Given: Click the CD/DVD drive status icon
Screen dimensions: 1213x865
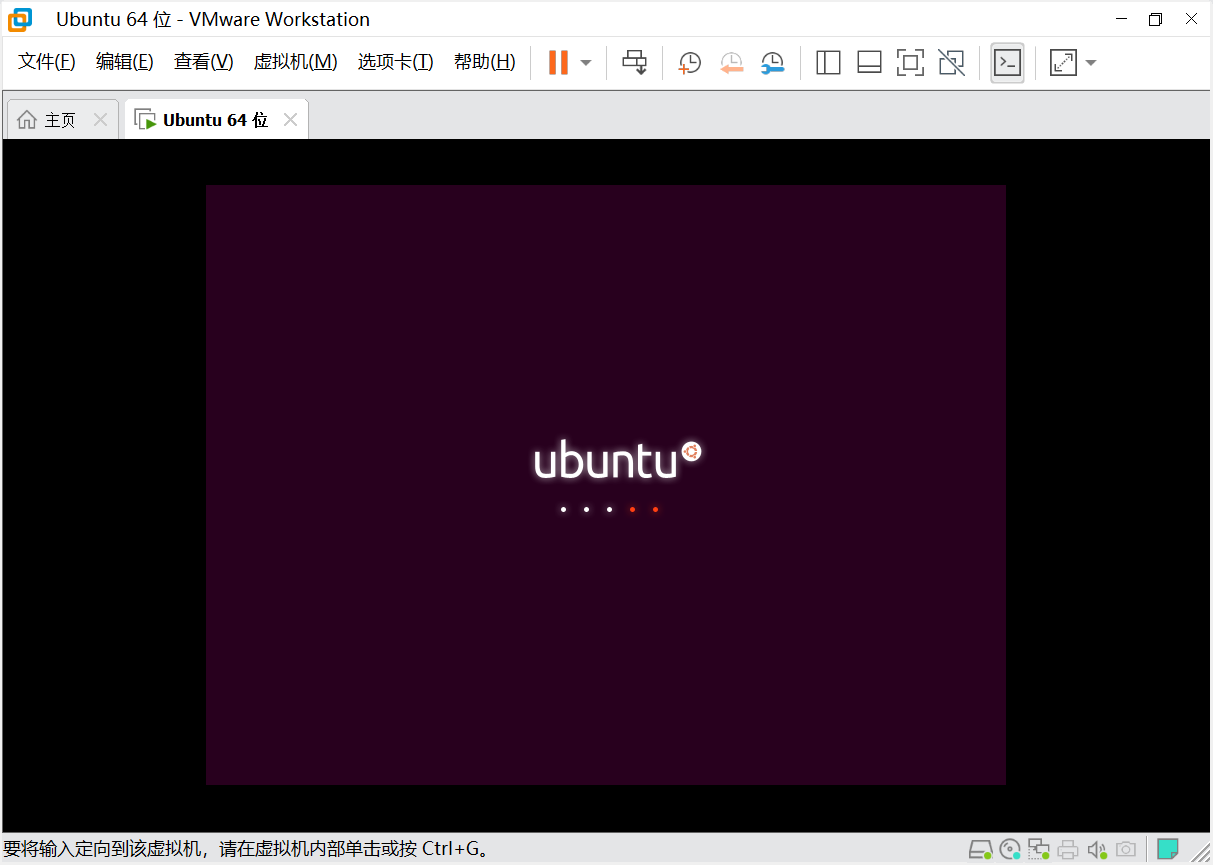Looking at the screenshot, I should tap(1010, 850).
